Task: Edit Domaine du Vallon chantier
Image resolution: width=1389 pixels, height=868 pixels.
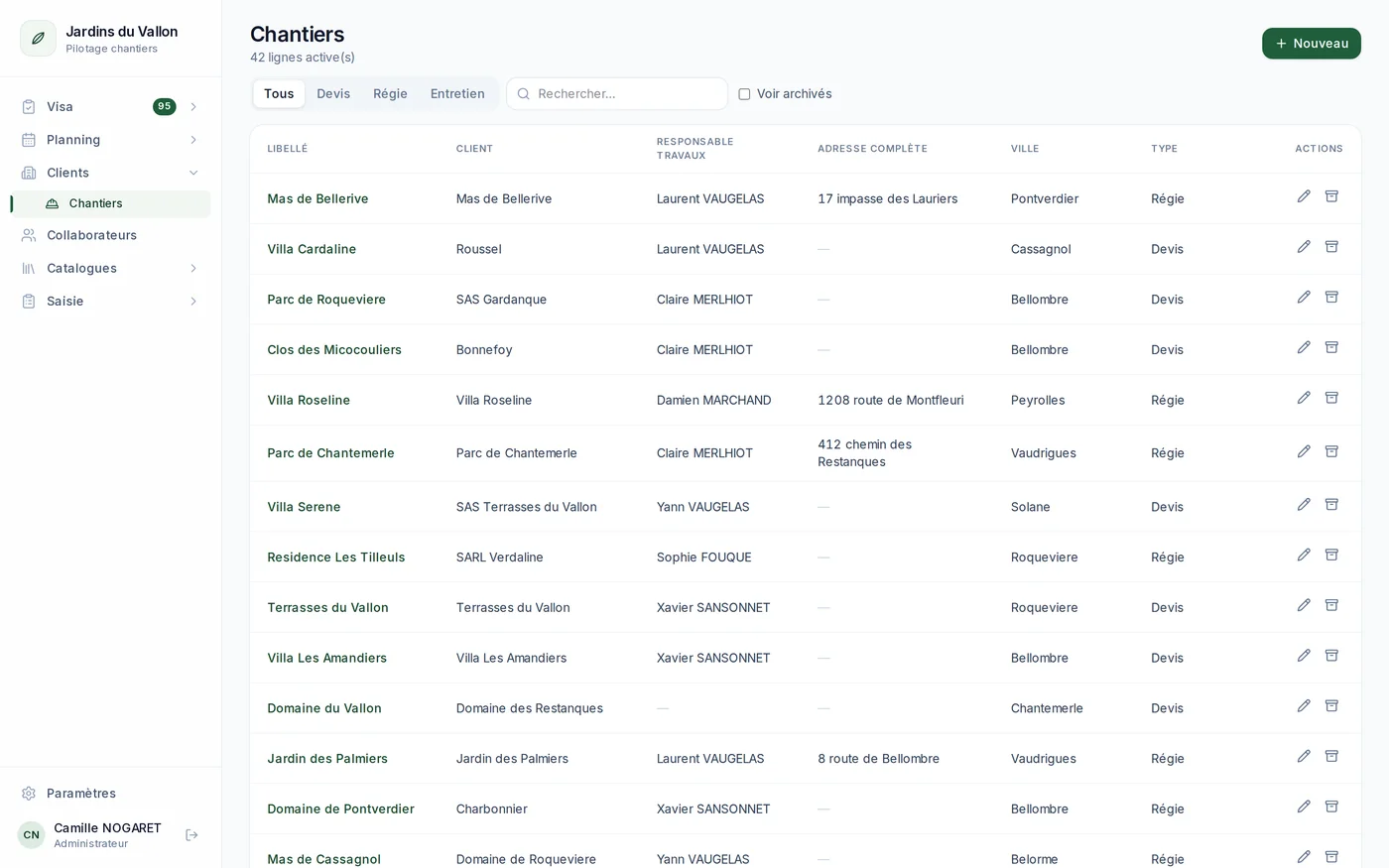Action: tap(1304, 706)
